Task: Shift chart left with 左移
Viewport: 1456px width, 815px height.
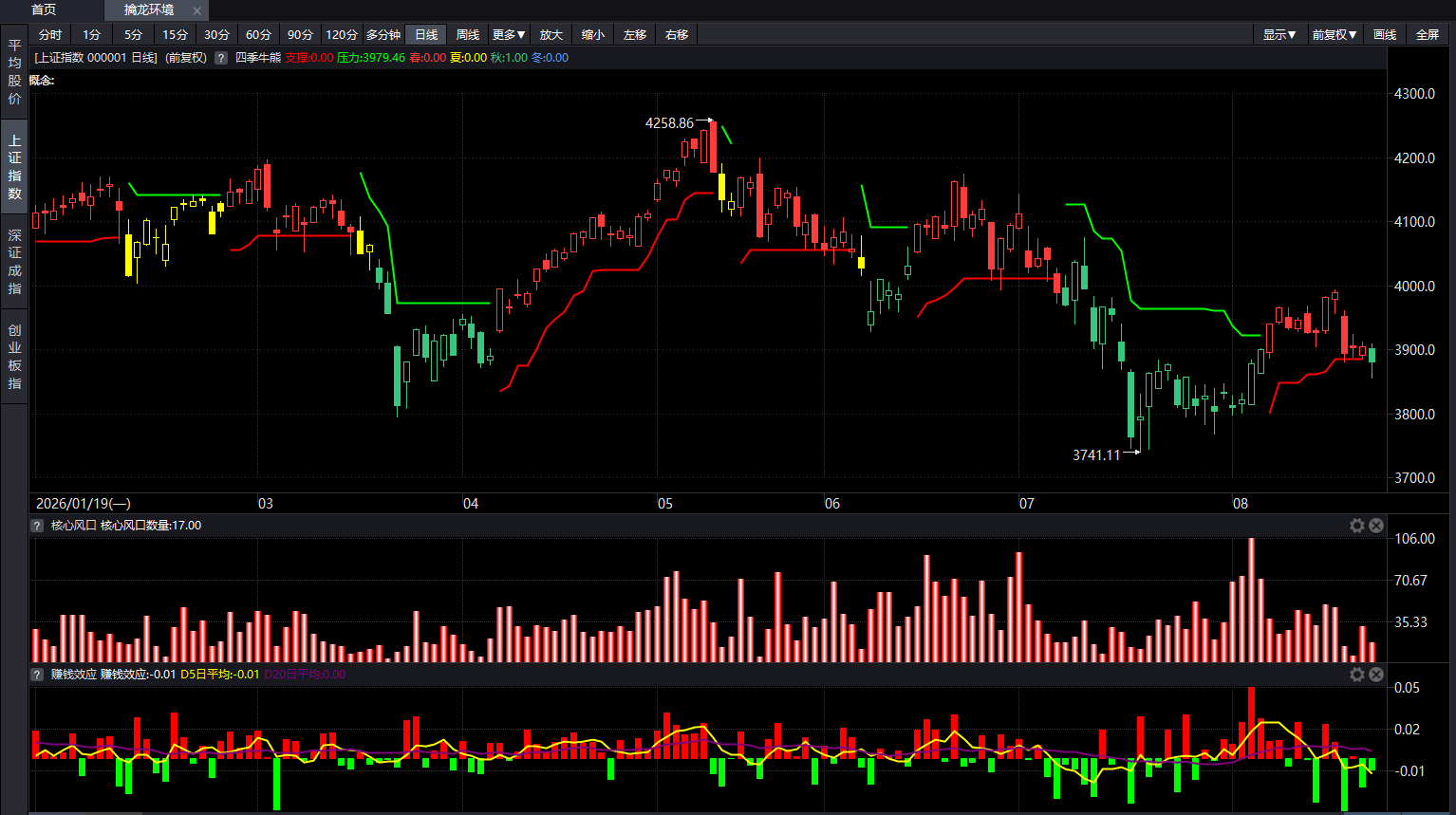Action: tap(635, 35)
